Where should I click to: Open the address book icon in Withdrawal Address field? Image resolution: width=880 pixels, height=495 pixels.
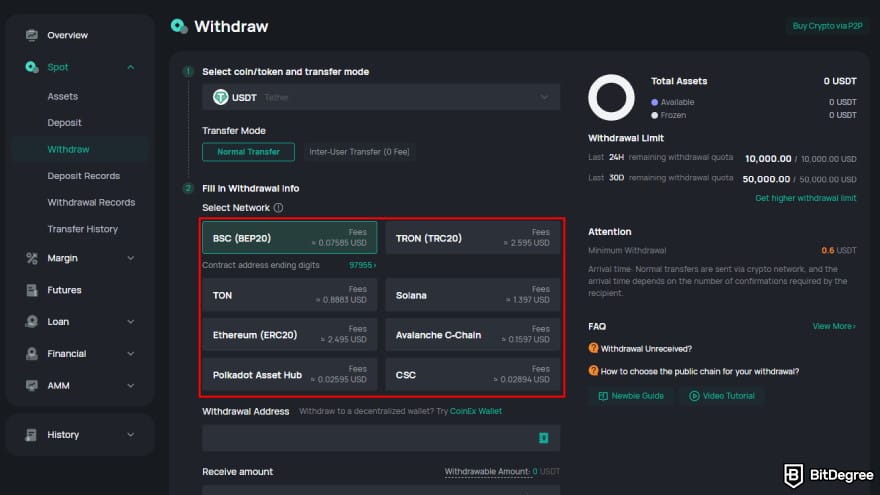point(543,438)
